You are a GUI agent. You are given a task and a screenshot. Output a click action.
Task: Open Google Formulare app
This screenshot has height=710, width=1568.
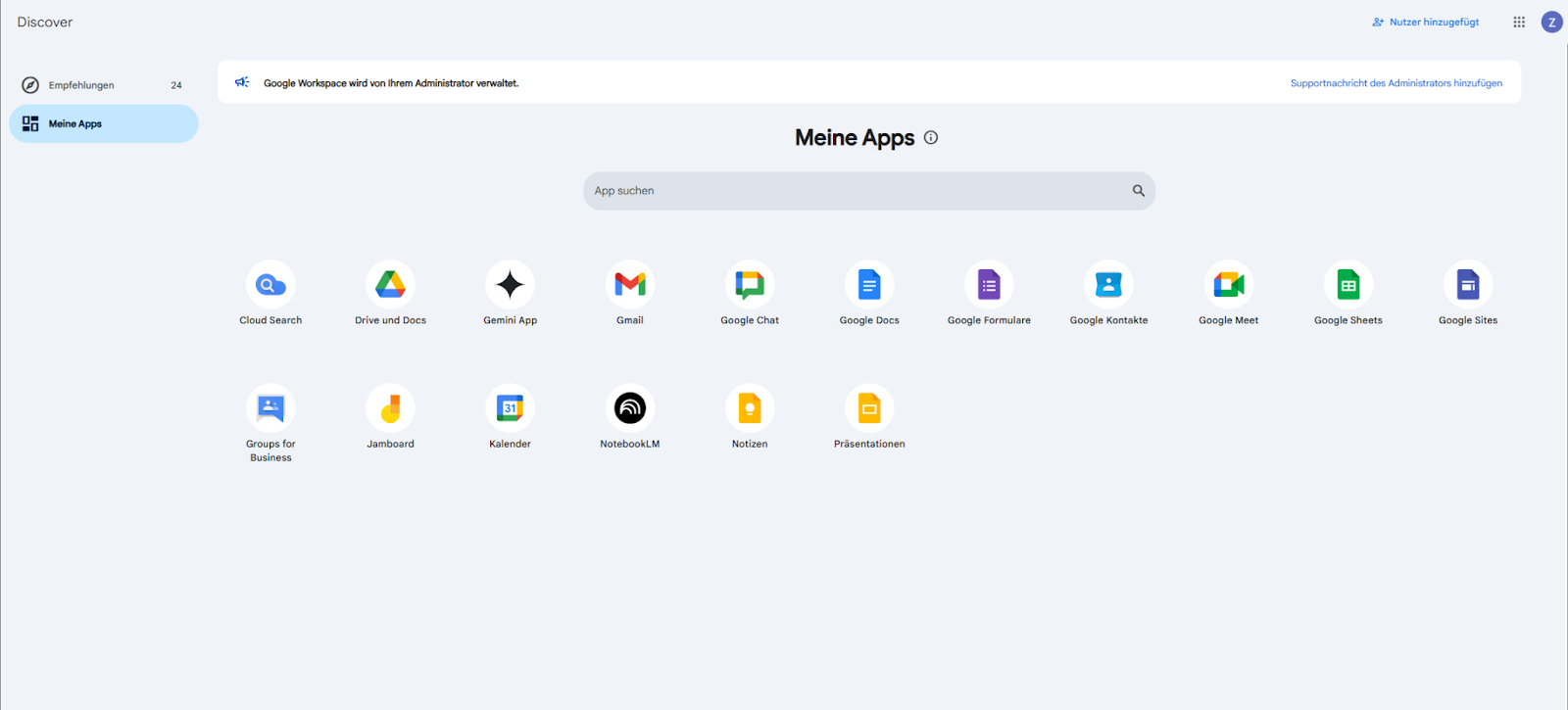[x=989, y=285]
